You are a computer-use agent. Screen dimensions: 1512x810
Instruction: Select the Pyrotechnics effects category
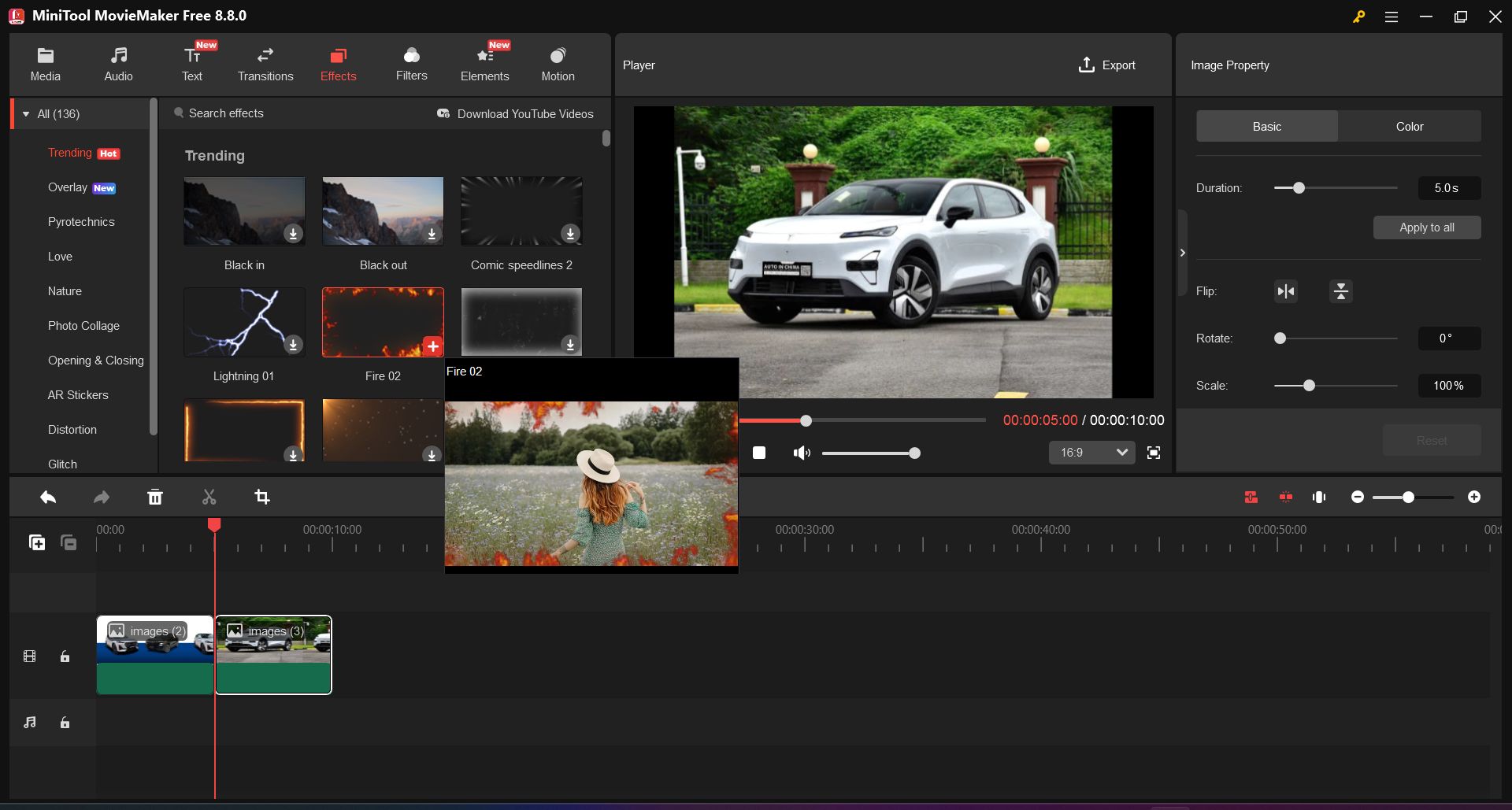[x=81, y=222]
